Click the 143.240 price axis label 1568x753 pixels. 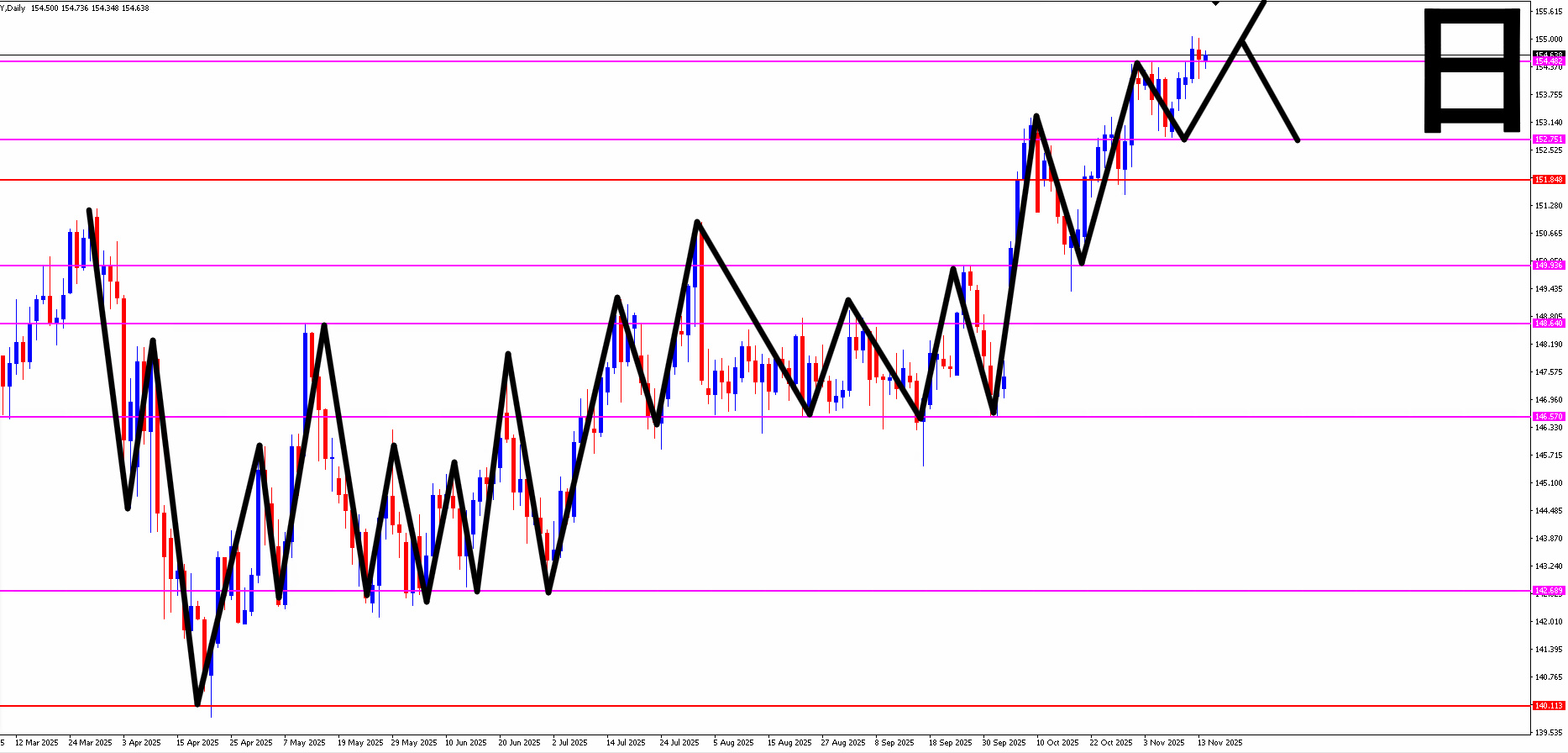tap(1549, 566)
